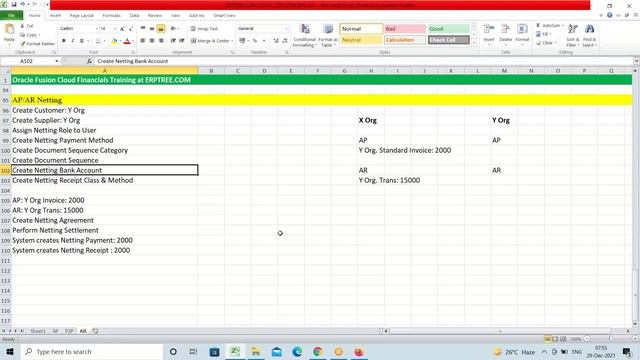Toggle Middle Align

tap(152, 29)
